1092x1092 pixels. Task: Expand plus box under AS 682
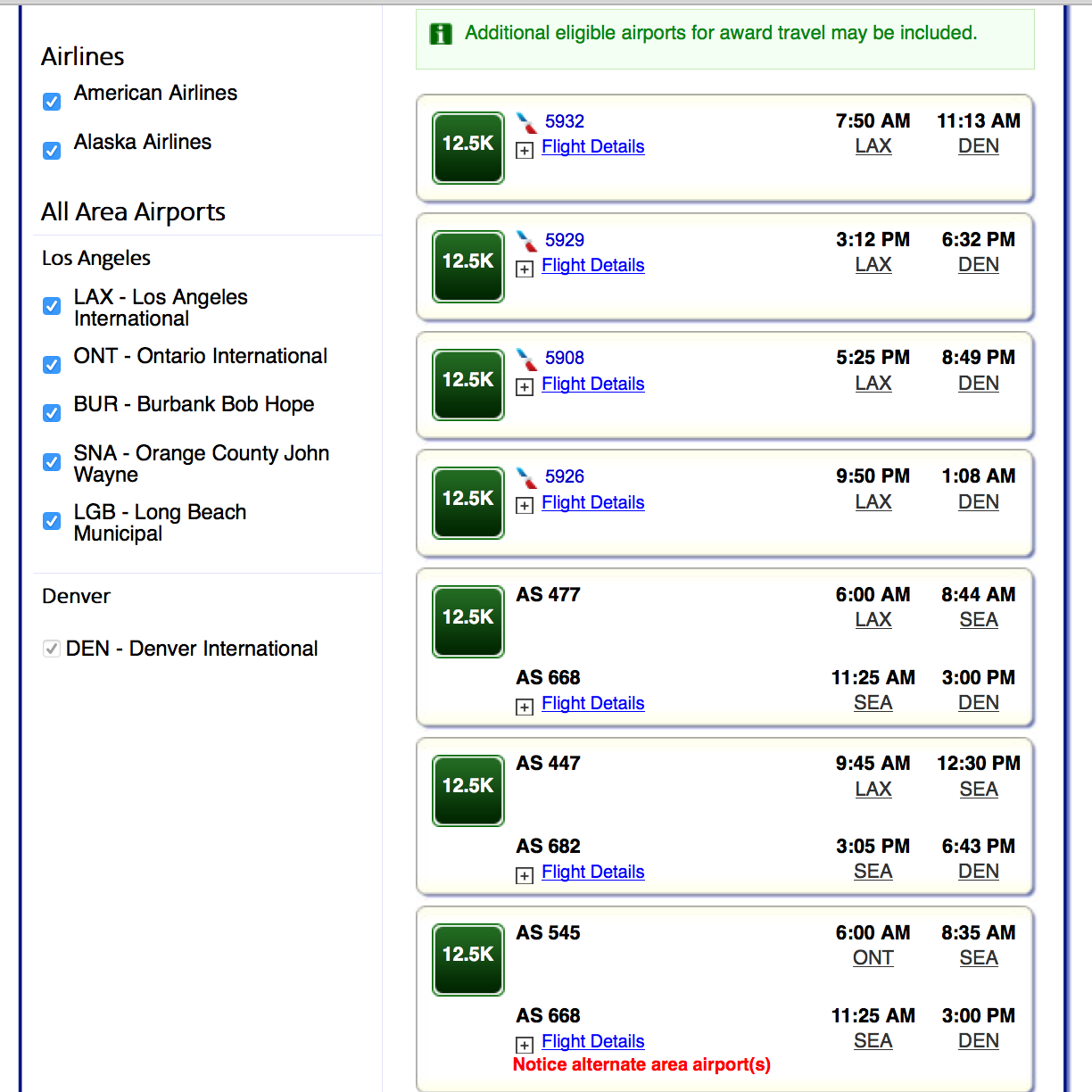(x=525, y=876)
